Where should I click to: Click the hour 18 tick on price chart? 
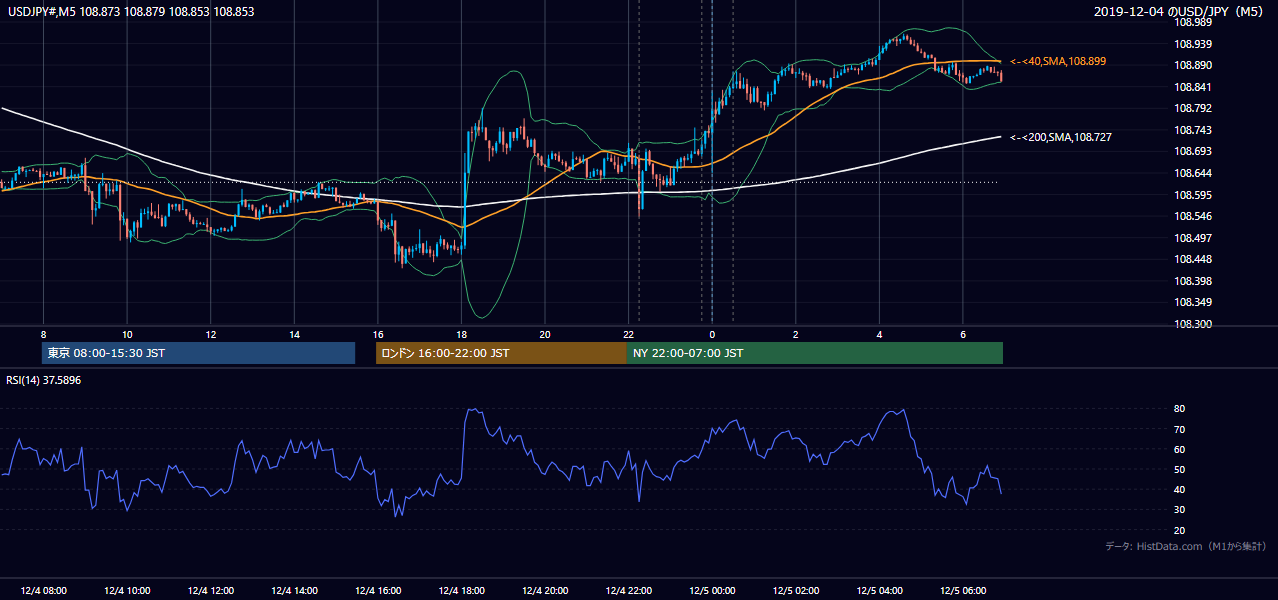461,334
